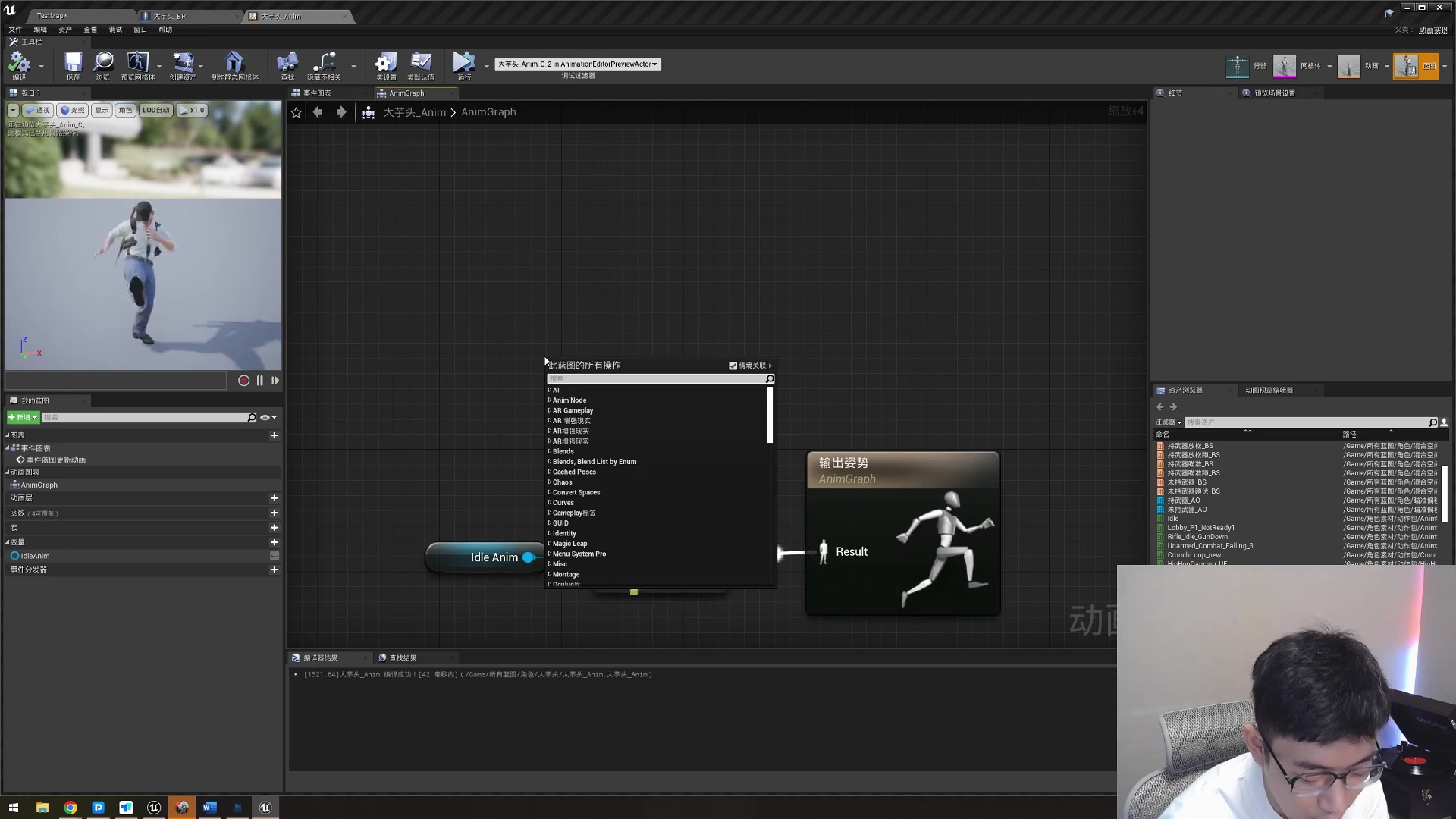Click the Find (查找) binoculars icon

pyautogui.click(x=287, y=63)
